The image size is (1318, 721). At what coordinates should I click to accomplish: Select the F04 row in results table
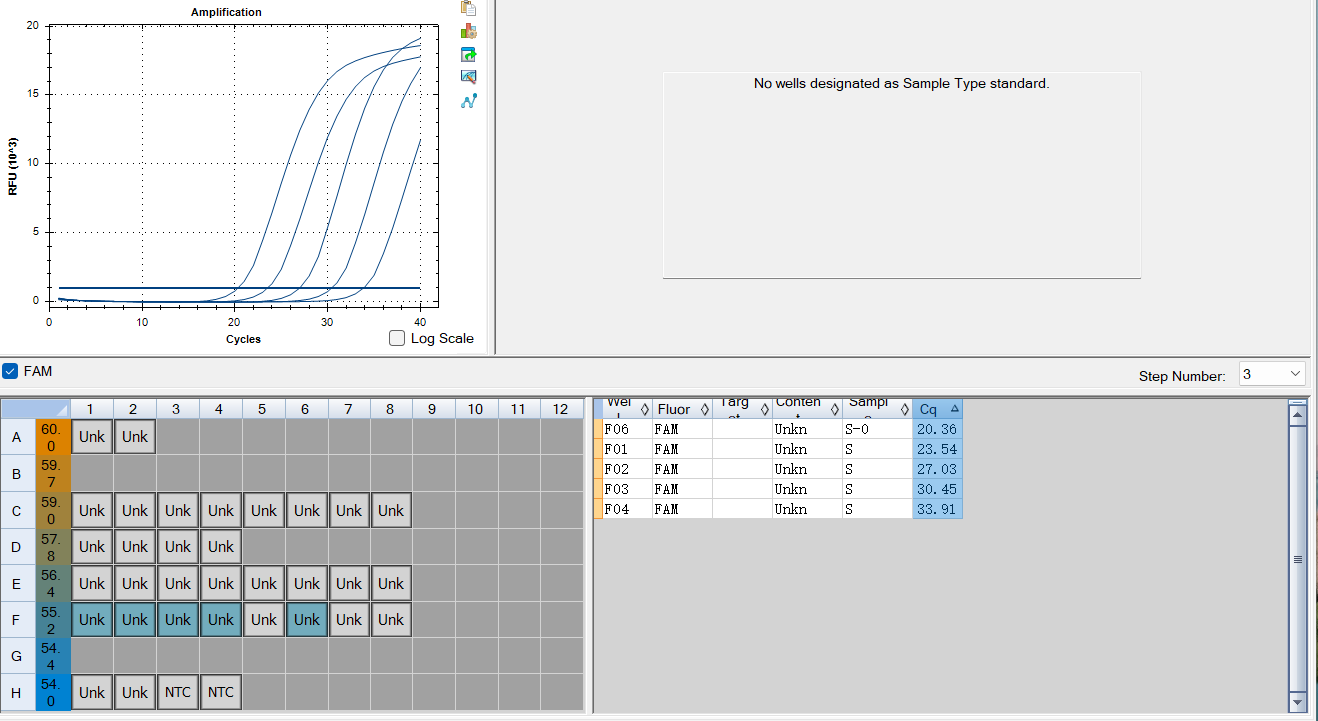780,509
